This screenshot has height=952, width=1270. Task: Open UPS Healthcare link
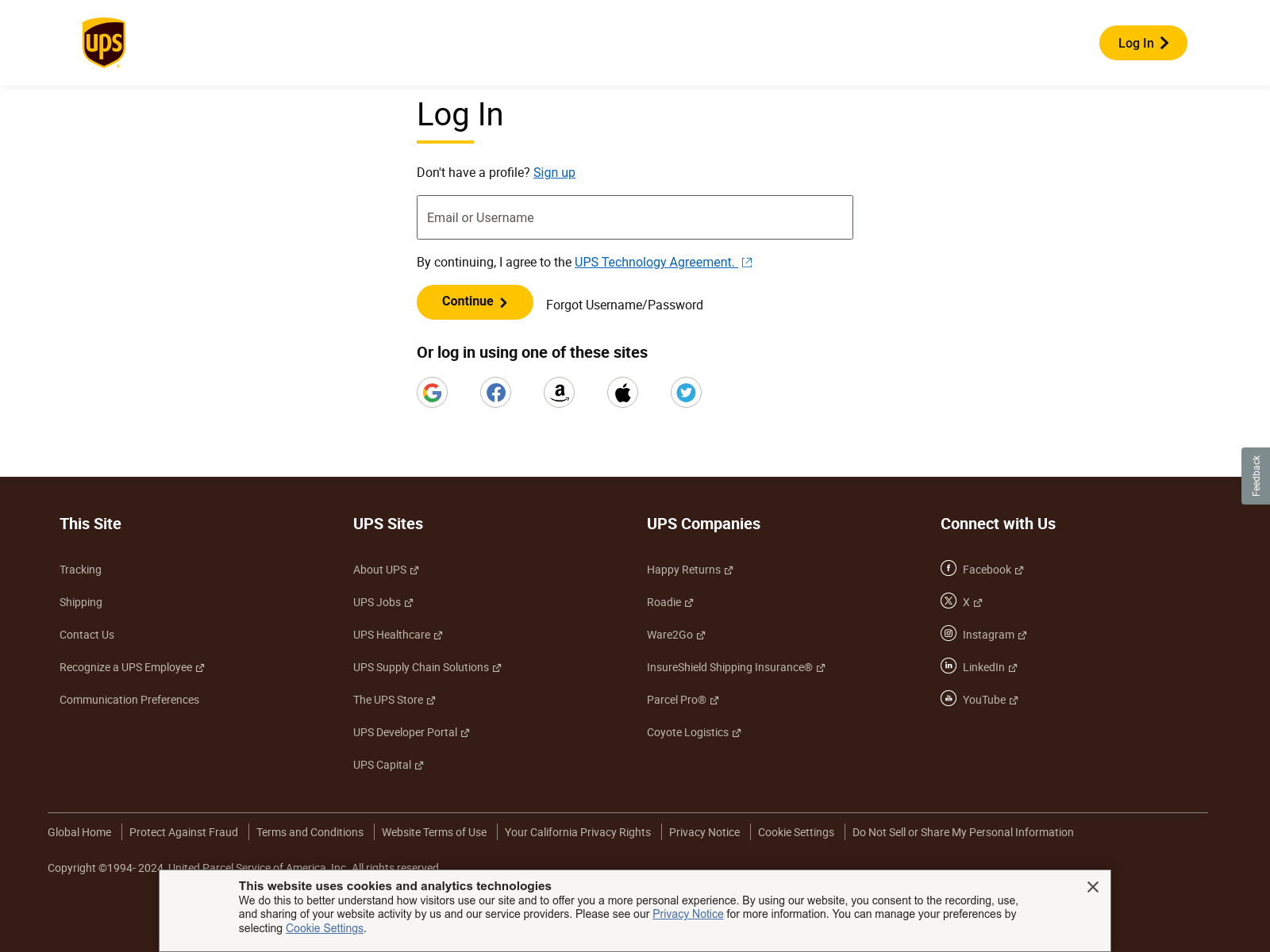tap(398, 635)
